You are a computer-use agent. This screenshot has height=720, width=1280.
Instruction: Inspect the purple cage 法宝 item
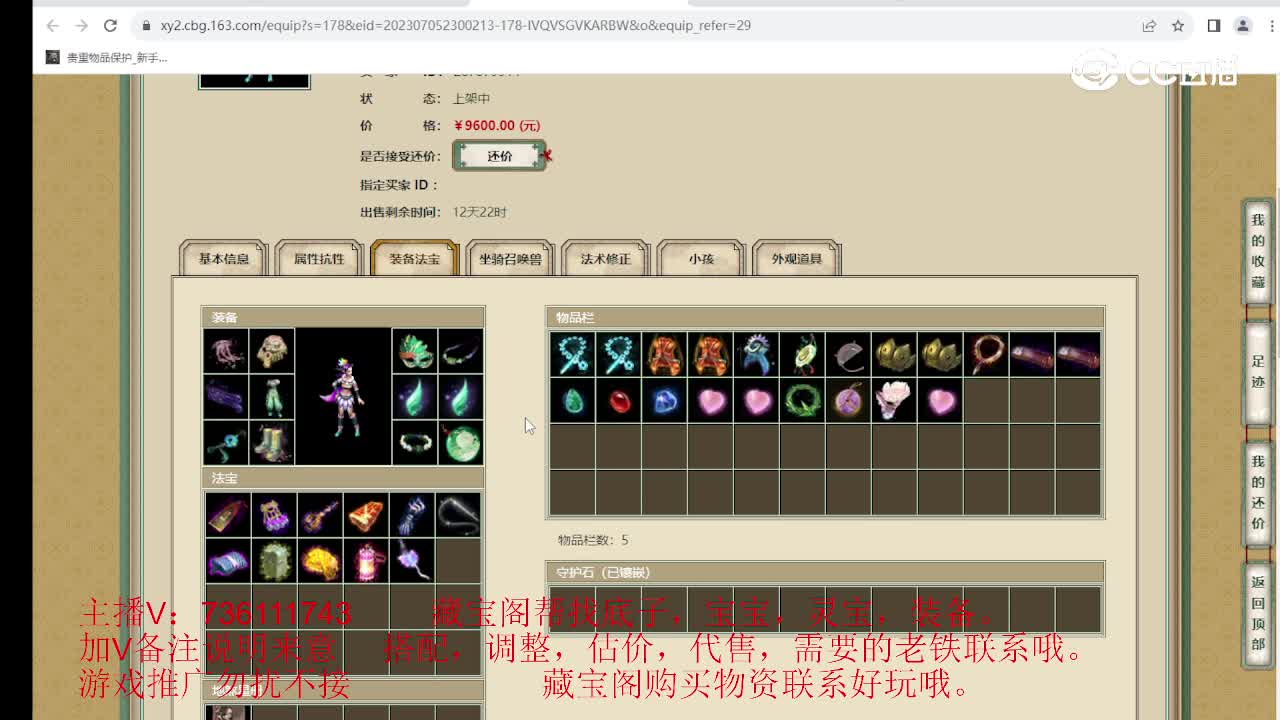click(x=273, y=515)
